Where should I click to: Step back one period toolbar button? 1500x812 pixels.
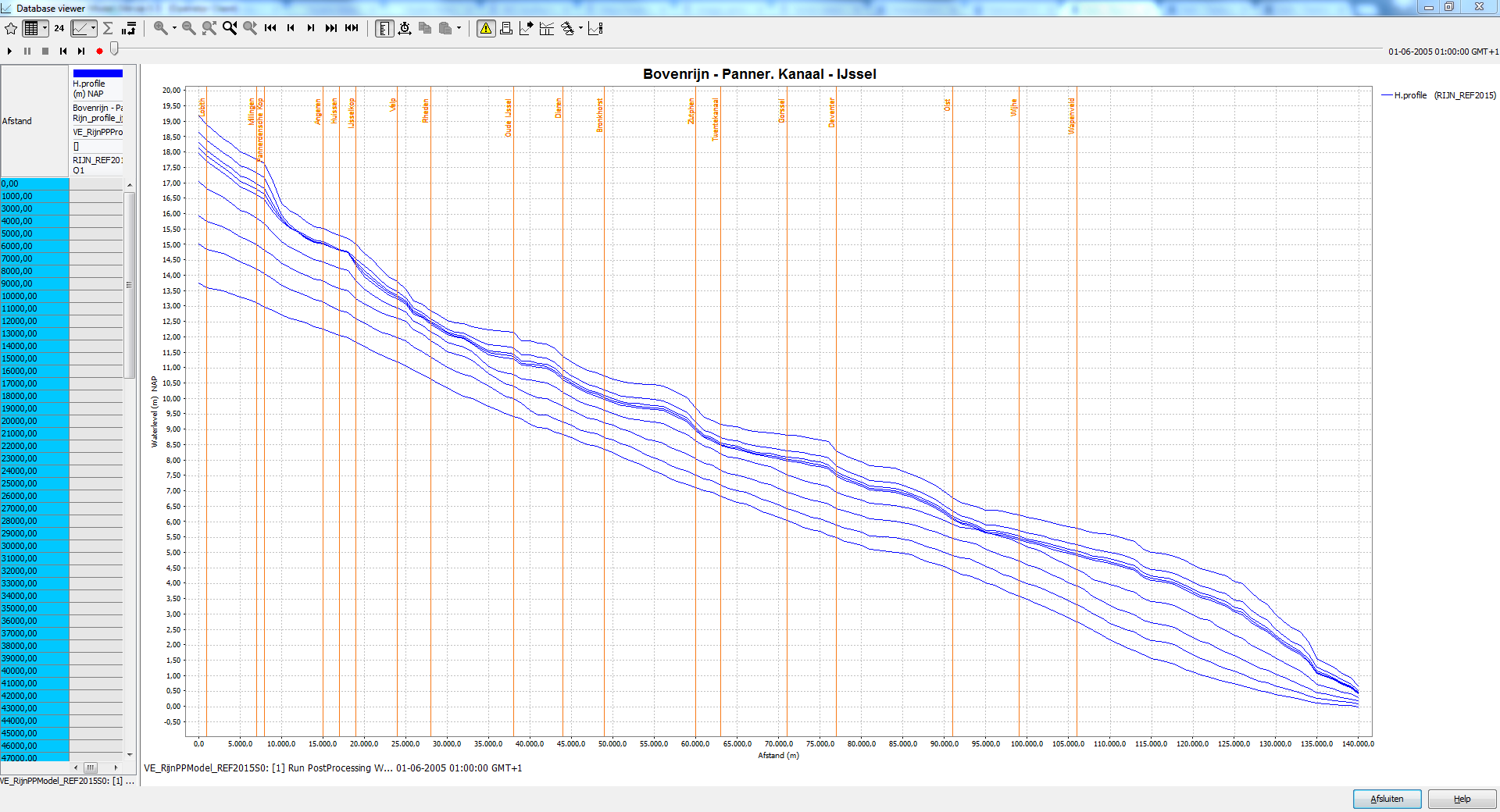click(x=291, y=28)
